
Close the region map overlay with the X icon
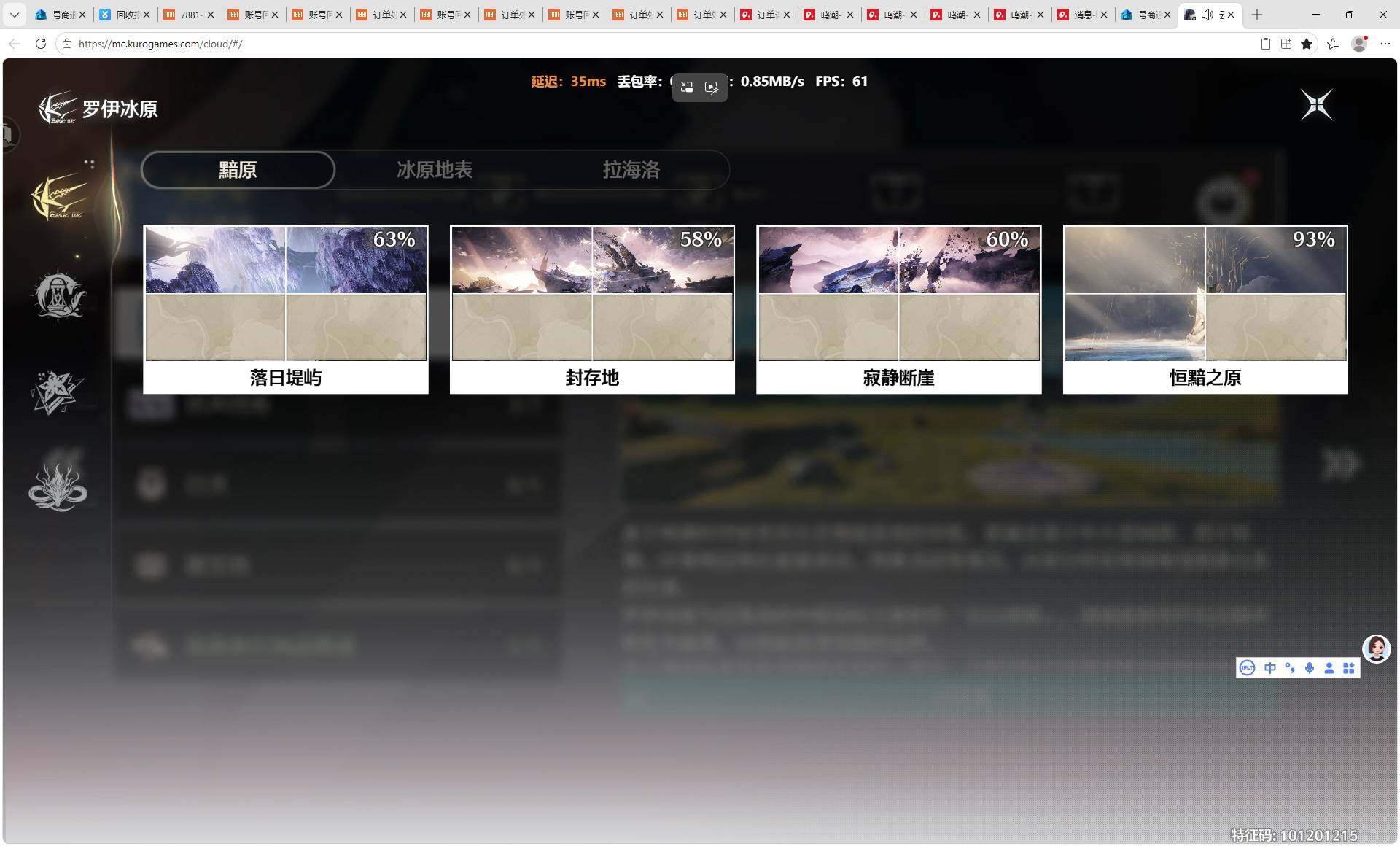pyautogui.click(x=1317, y=105)
